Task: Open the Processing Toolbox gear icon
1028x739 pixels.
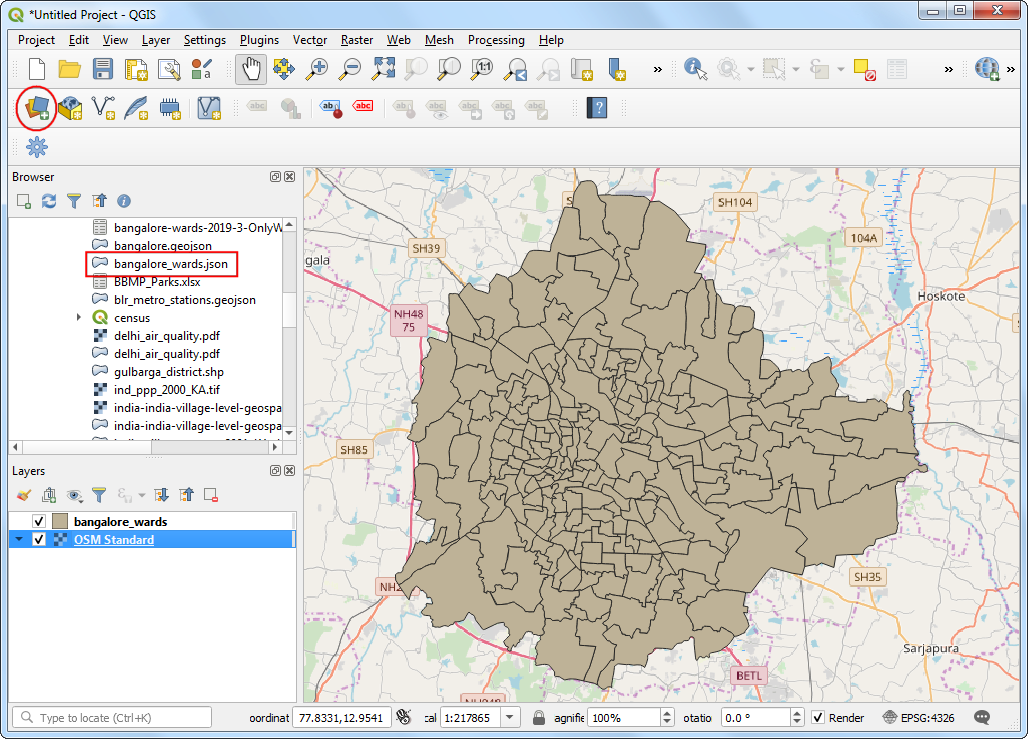Action: pos(37,147)
